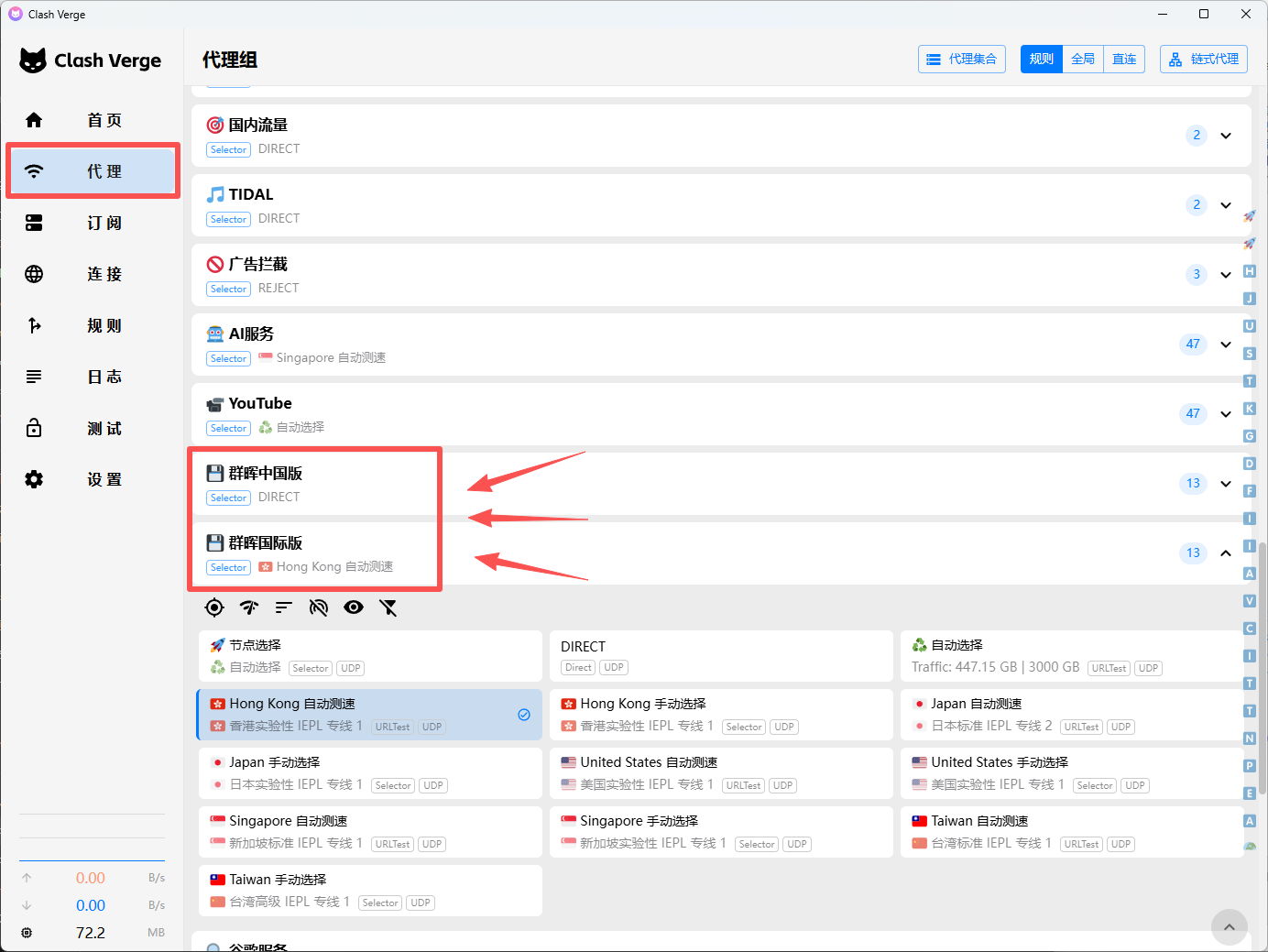Click the scroll-to-top arrow at bottom right

(1230, 926)
